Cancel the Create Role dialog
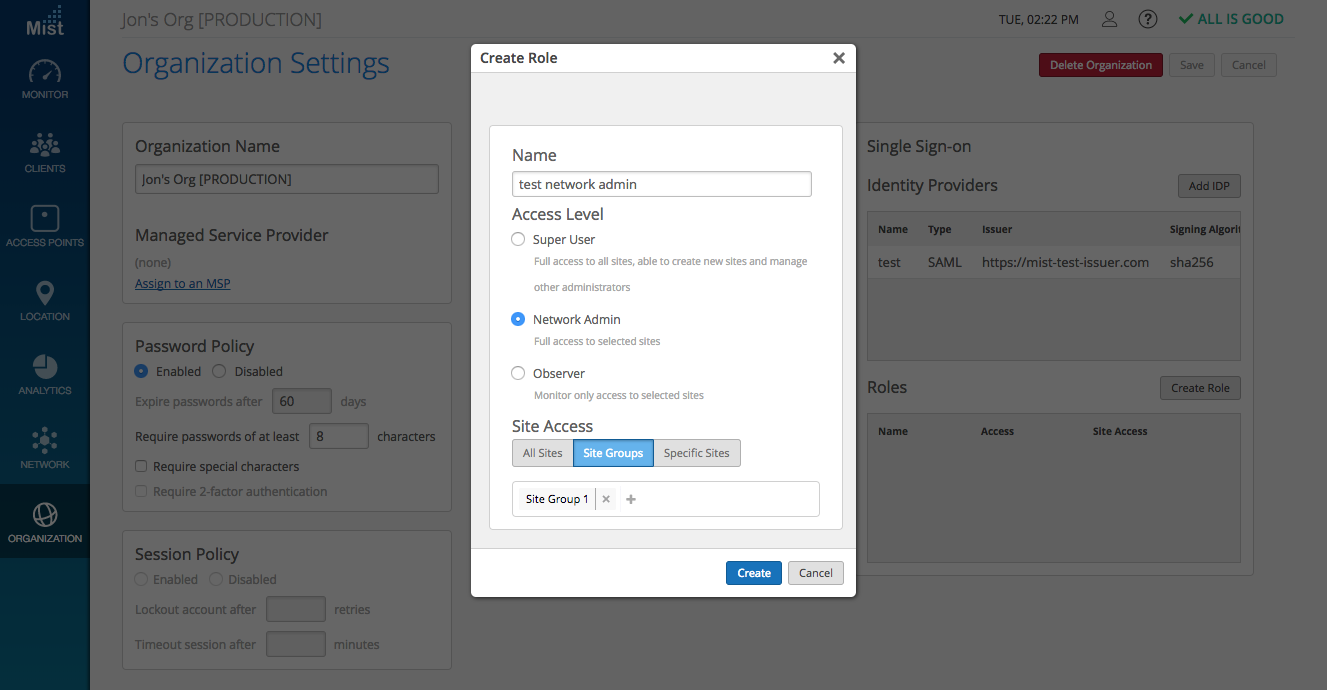This screenshot has width=1327, height=690. pyautogui.click(x=815, y=573)
